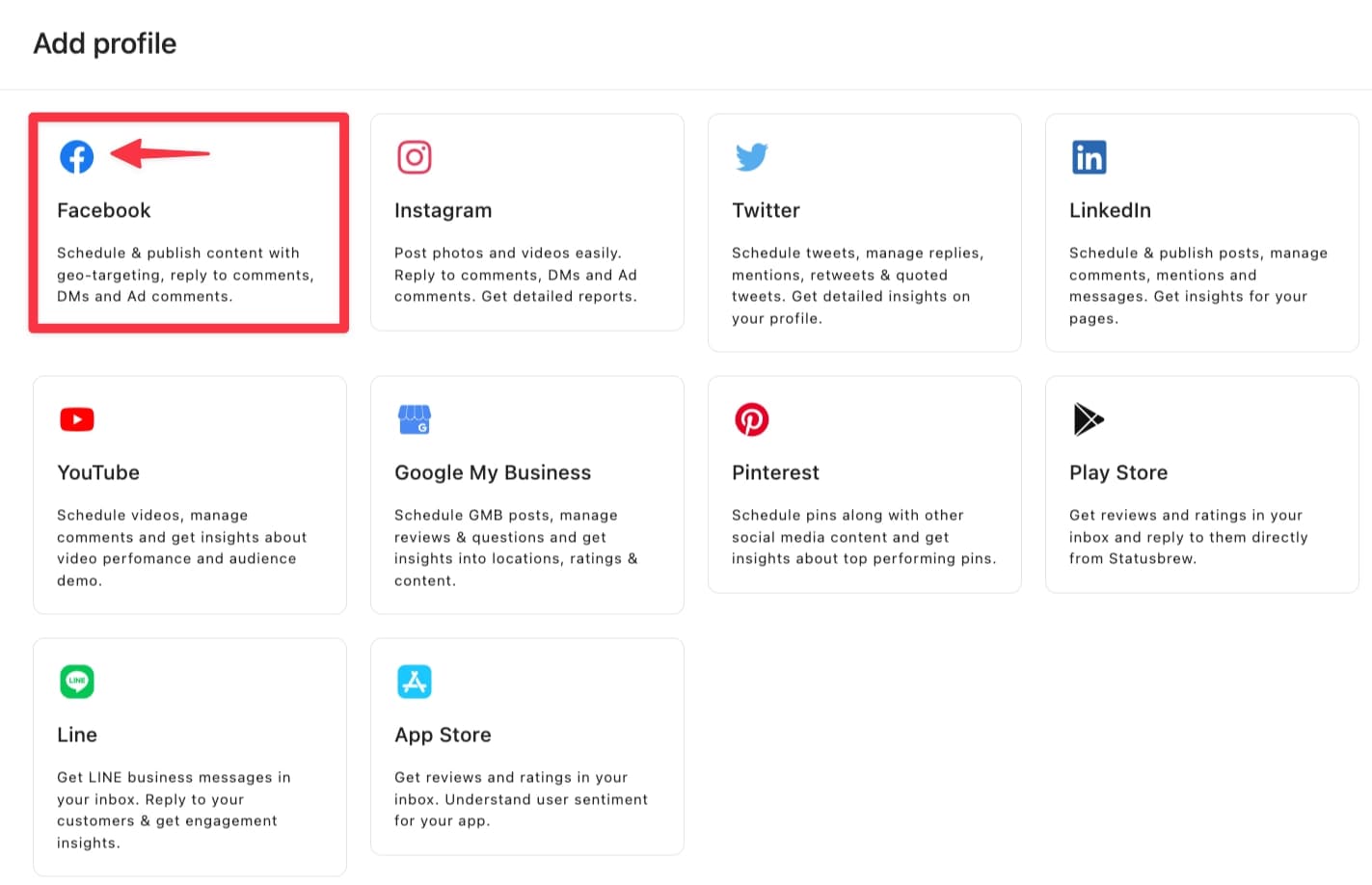Viewport: 1372px width, 885px height.
Task: Click the App Store icon
Action: click(415, 682)
